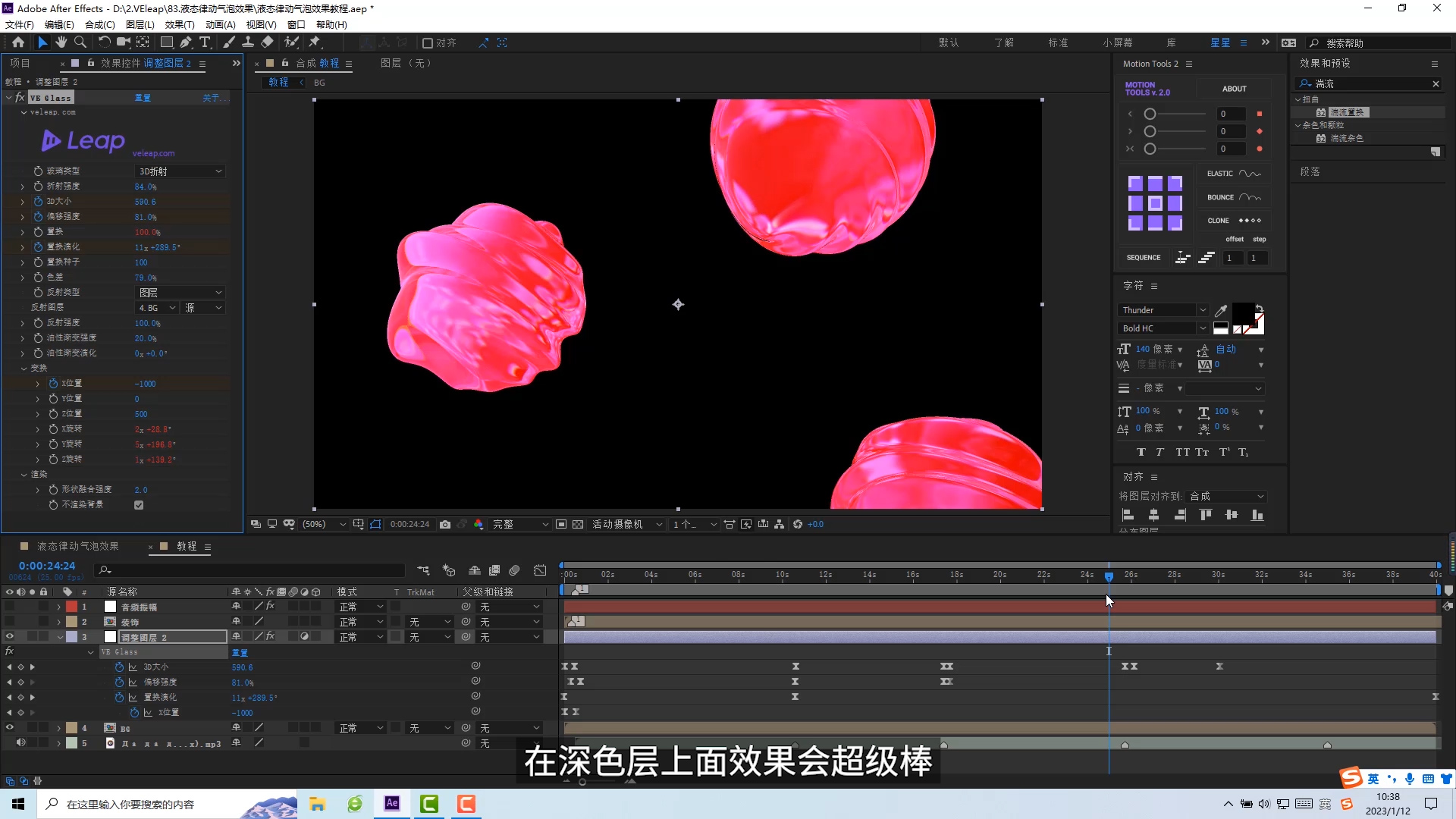Select the Selection arrow tool

[x=42, y=42]
